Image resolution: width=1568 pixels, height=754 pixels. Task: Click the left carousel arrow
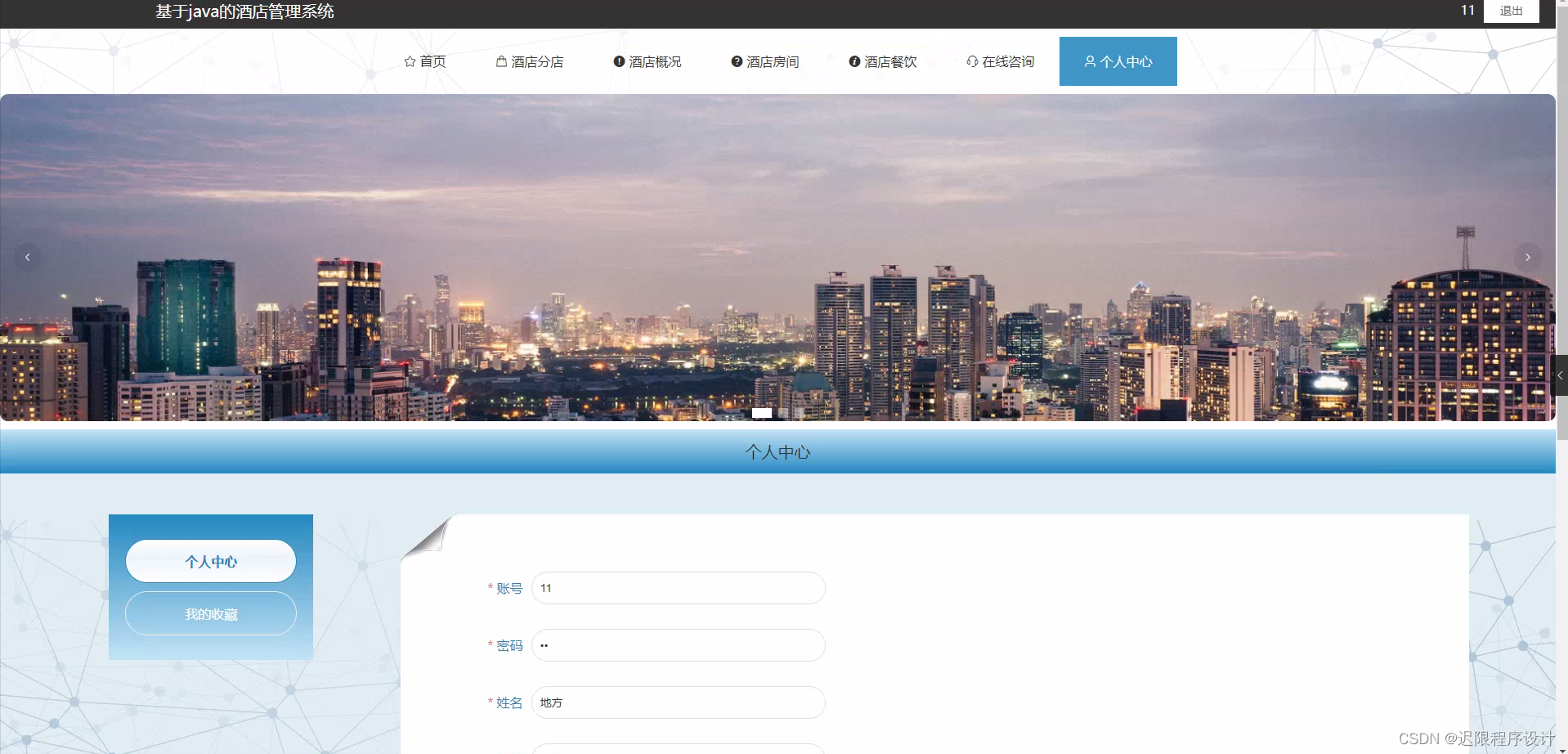tap(26, 257)
